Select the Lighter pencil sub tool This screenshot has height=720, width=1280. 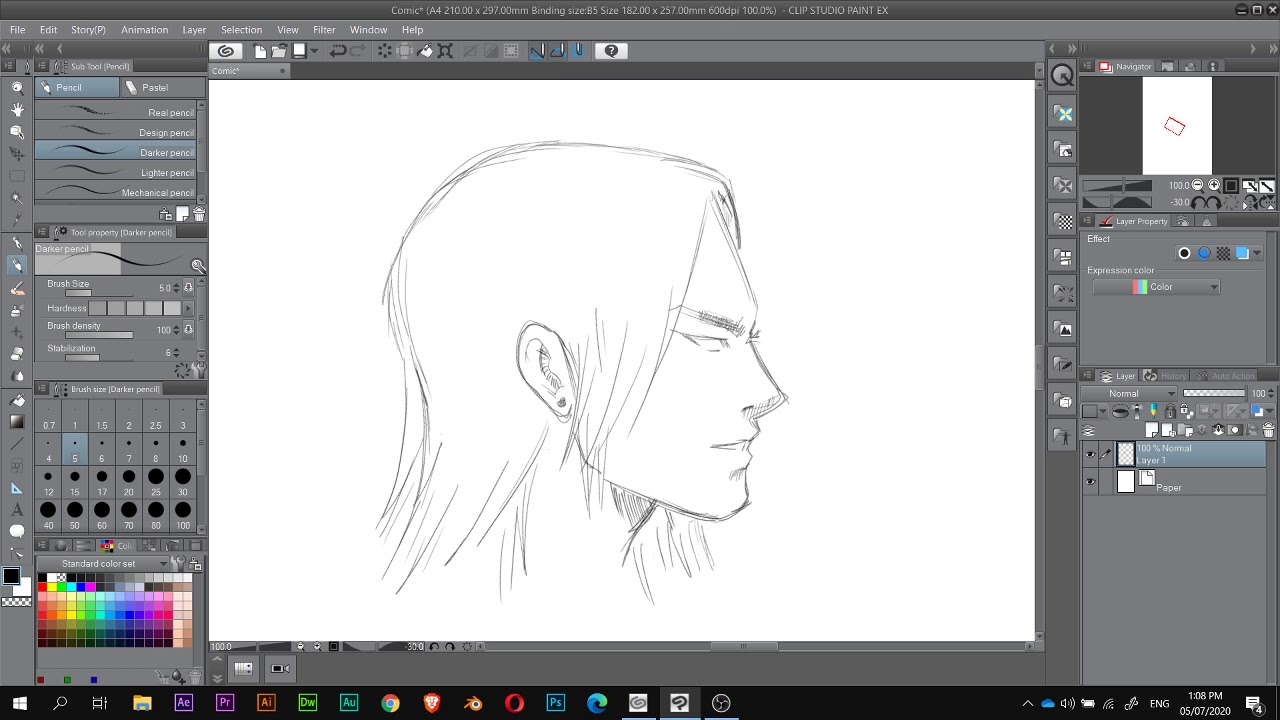(x=116, y=172)
